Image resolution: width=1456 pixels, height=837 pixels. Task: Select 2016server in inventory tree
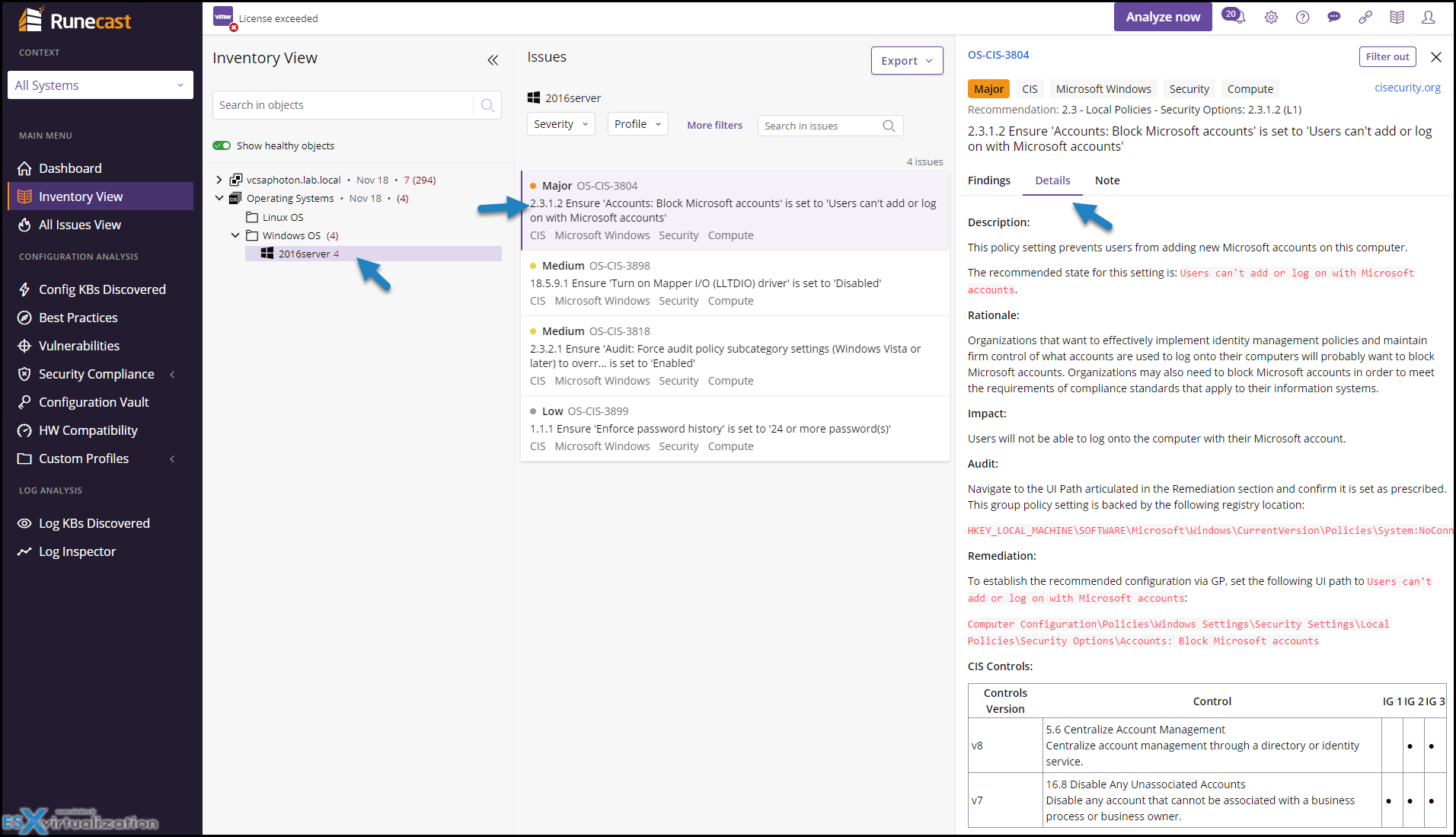pyautogui.click(x=373, y=254)
